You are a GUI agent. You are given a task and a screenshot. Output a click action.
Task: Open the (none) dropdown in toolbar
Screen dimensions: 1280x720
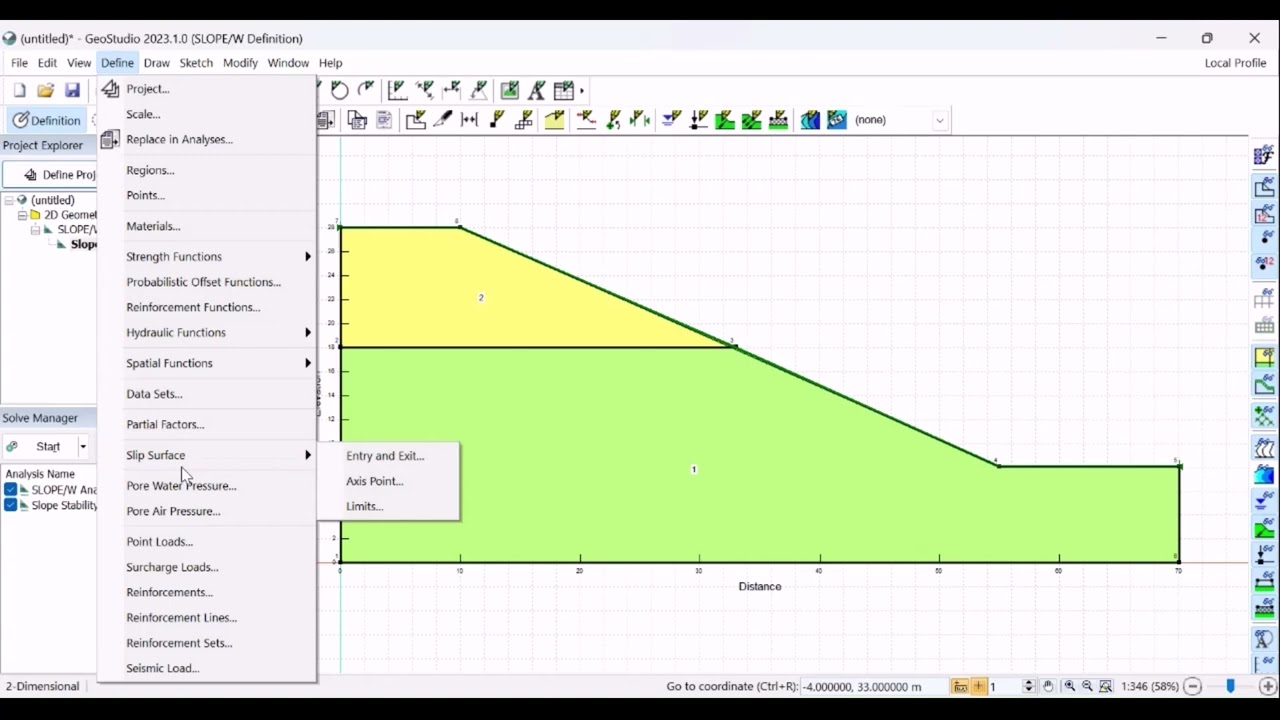tap(939, 120)
